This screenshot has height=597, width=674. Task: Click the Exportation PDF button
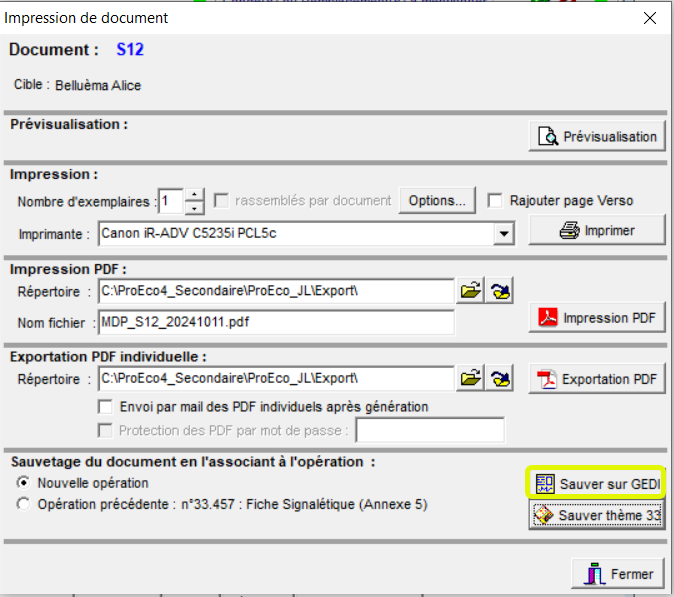597,379
